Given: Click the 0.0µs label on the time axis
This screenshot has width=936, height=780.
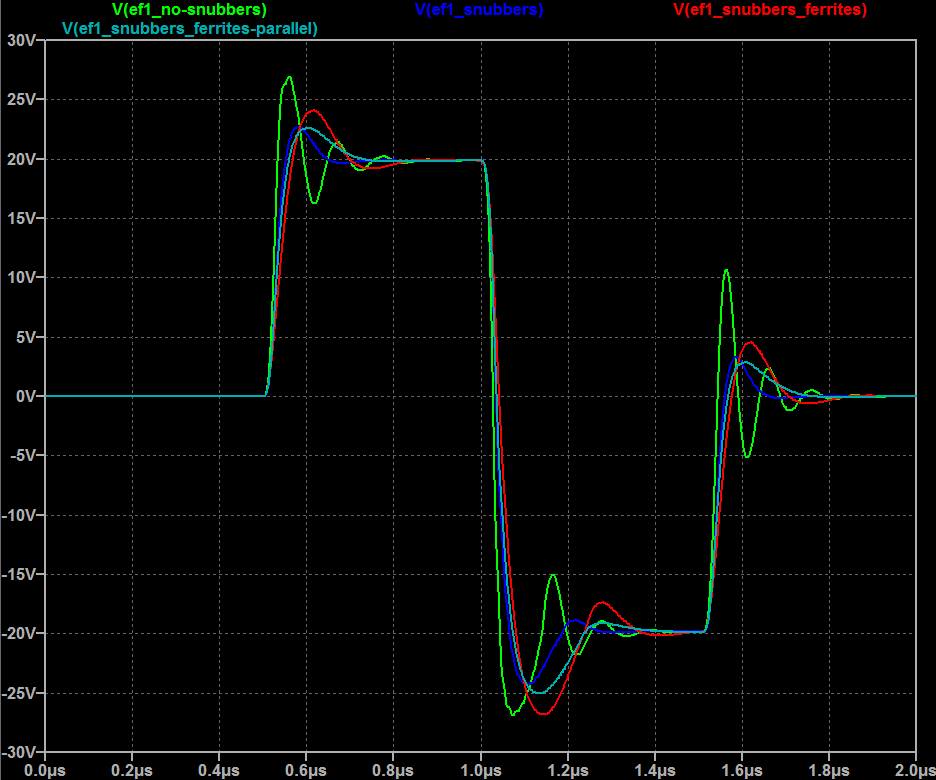Looking at the screenshot, I should [x=45, y=770].
